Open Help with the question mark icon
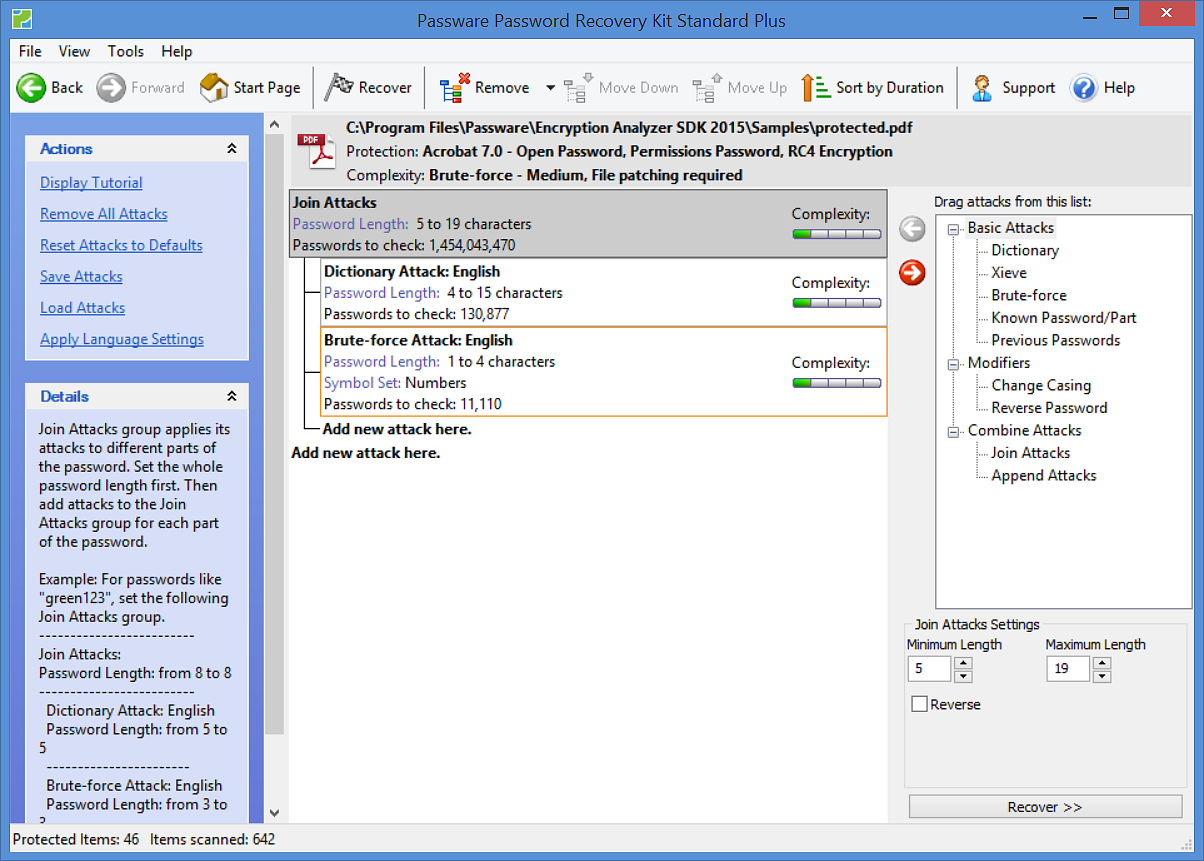This screenshot has height=861, width=1204. click(1084, 88)
